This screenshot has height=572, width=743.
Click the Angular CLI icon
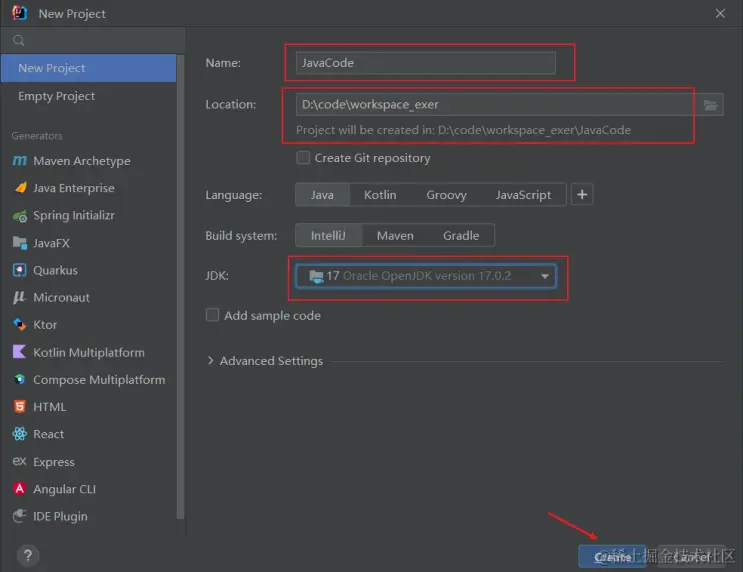(19, 489)
